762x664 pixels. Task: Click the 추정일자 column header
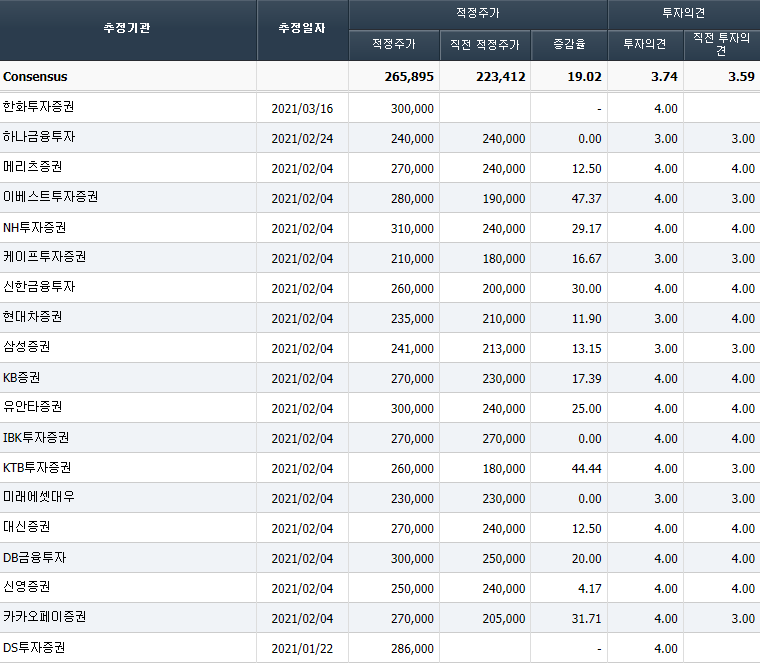point(302,28)
